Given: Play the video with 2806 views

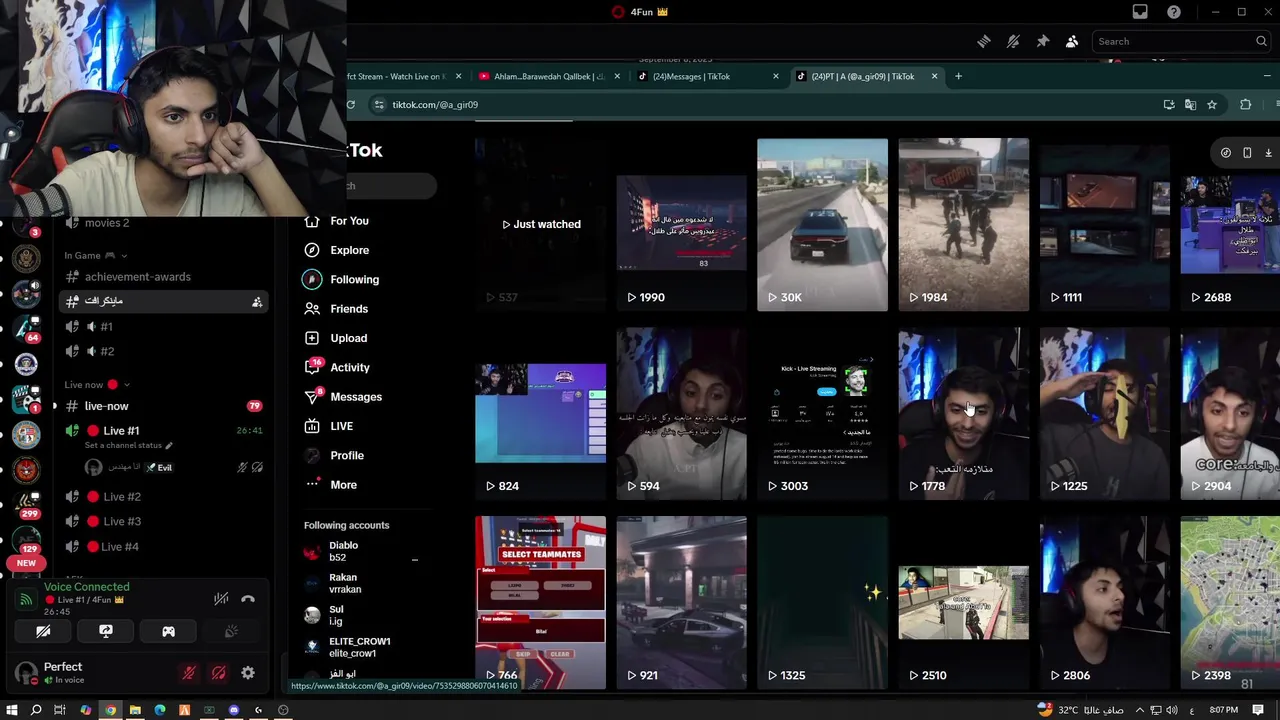Looking at the screenshot, I should [x=1104, y=602].
